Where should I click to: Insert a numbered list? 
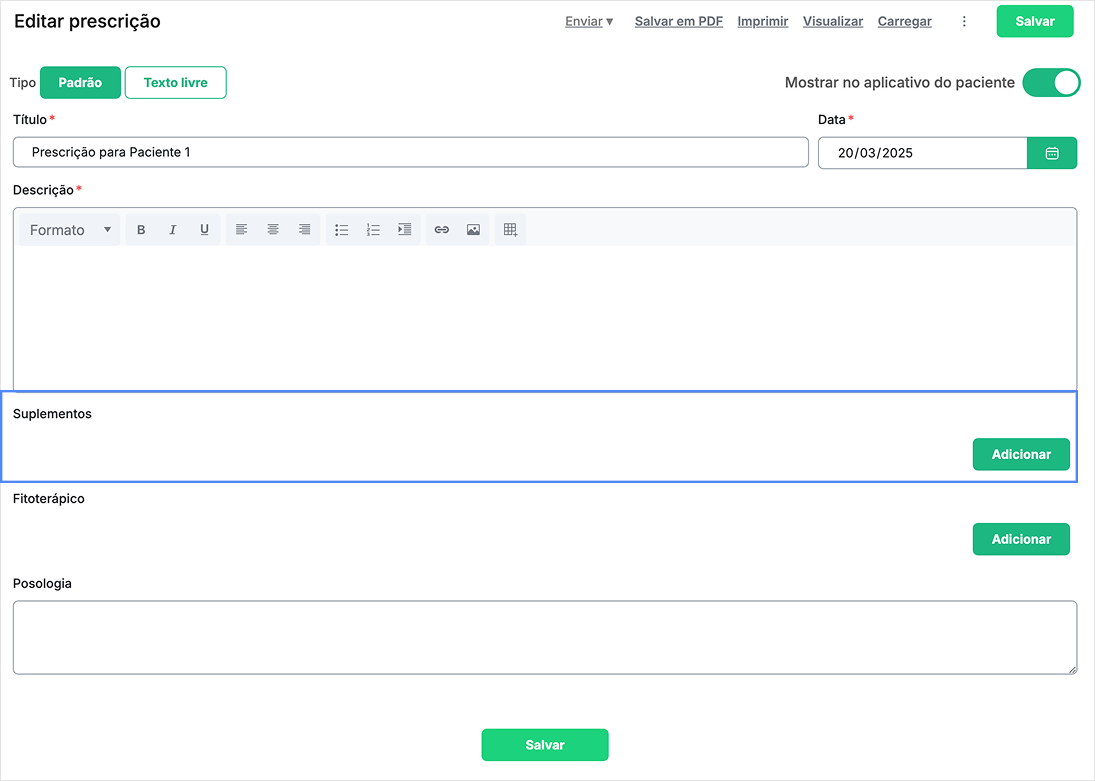[x=373, y=230]
